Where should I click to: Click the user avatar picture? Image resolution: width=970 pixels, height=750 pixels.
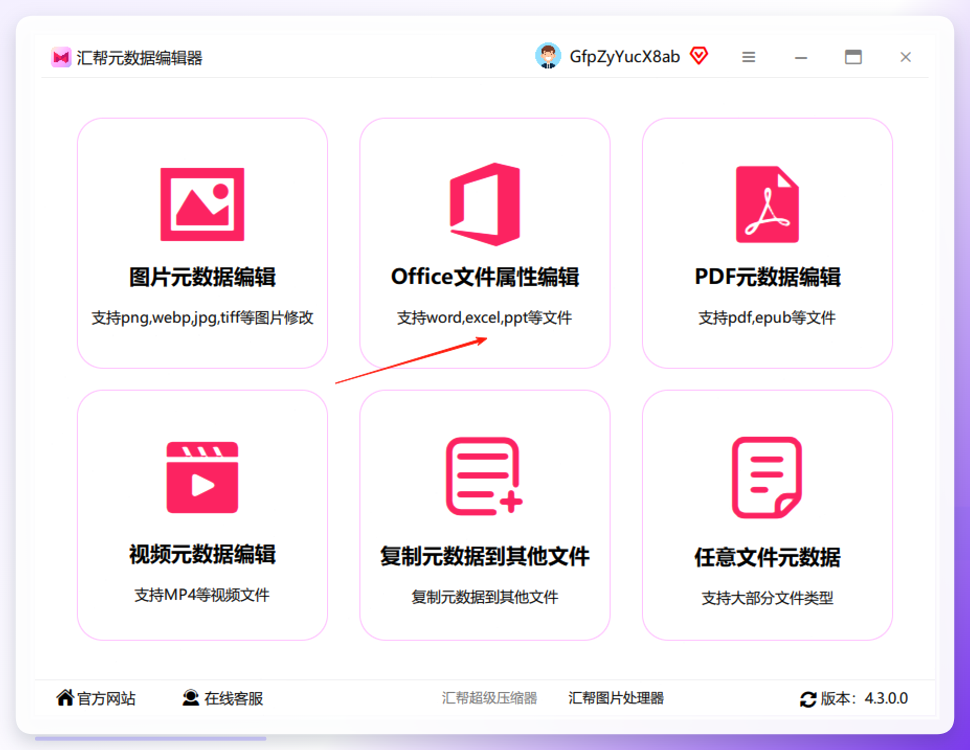click(x=547, y=56)
